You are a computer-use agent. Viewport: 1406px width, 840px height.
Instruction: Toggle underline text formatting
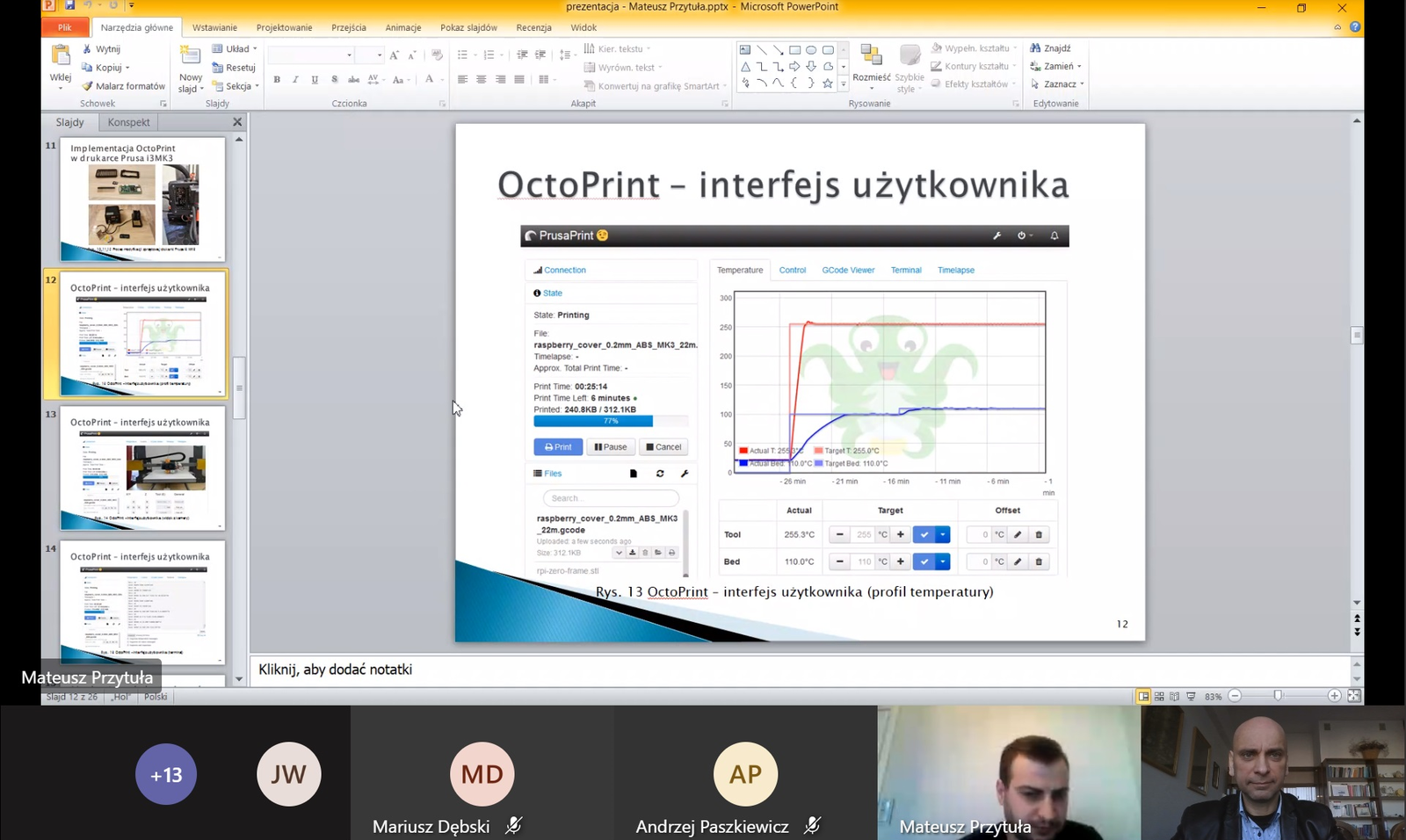pyautogui.click(x=315, y=80)
